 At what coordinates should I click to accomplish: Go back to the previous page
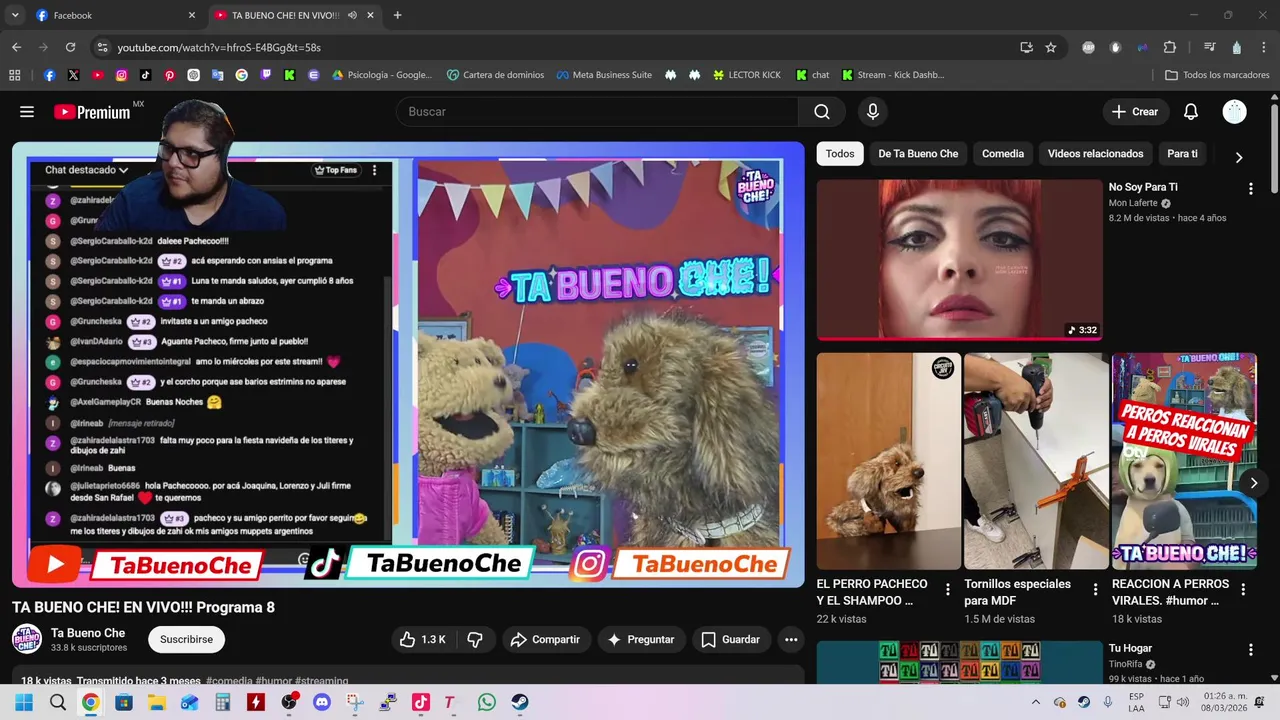pyautogui.click(x=16, y=47)
